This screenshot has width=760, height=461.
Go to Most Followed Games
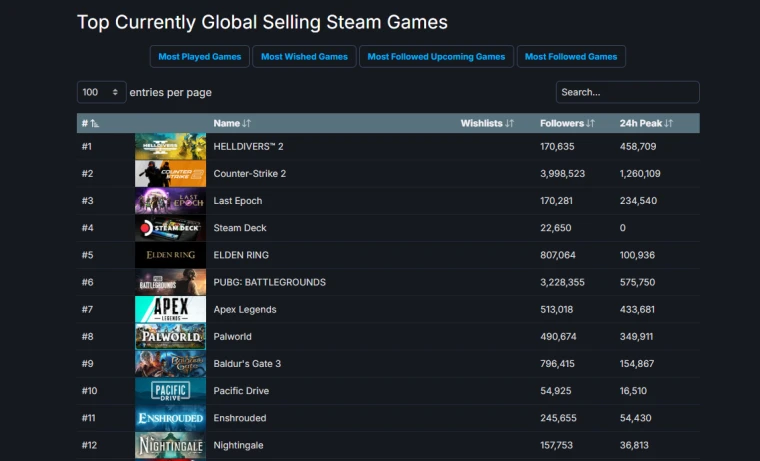pyautogui.click(x=571, y=57)
